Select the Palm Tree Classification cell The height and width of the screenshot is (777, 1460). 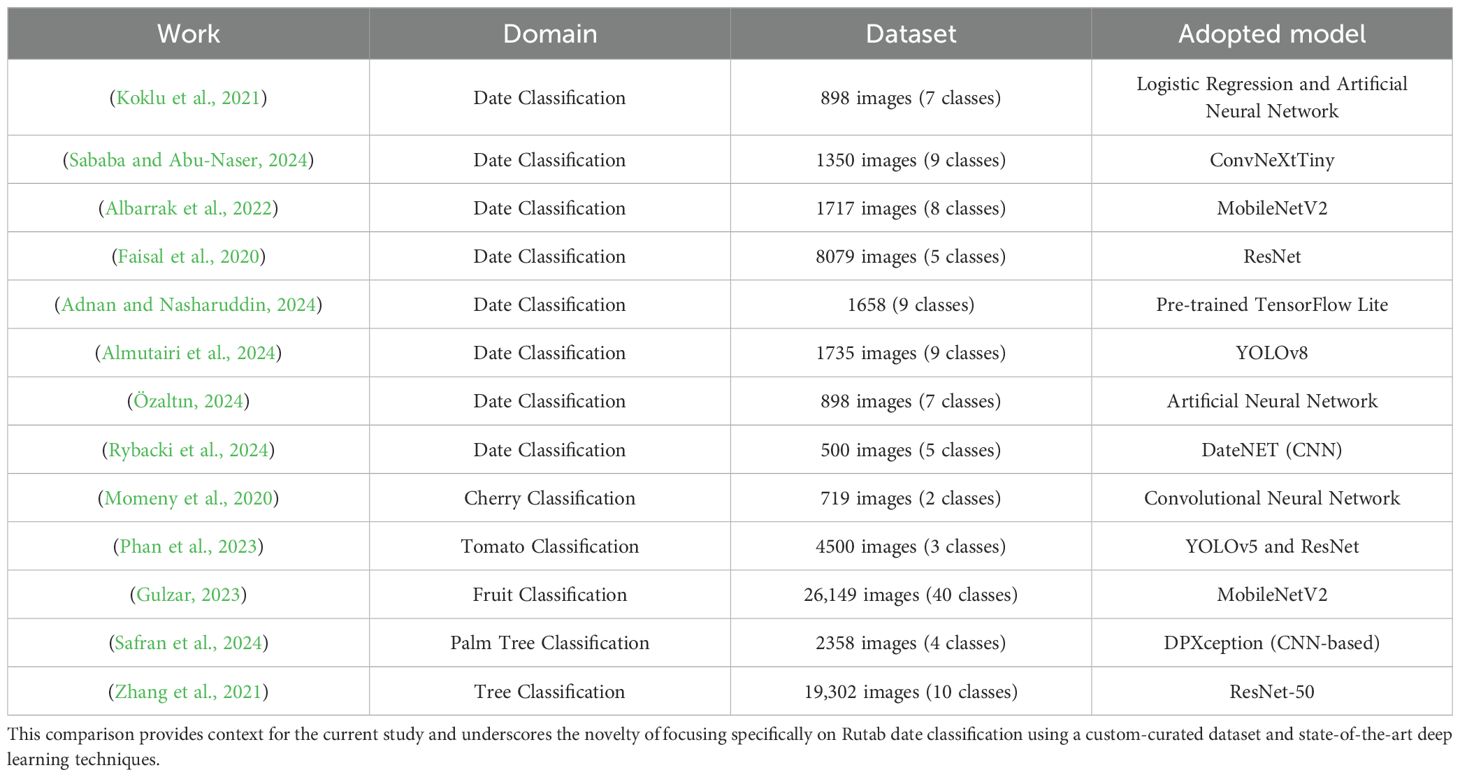[550, 642]
